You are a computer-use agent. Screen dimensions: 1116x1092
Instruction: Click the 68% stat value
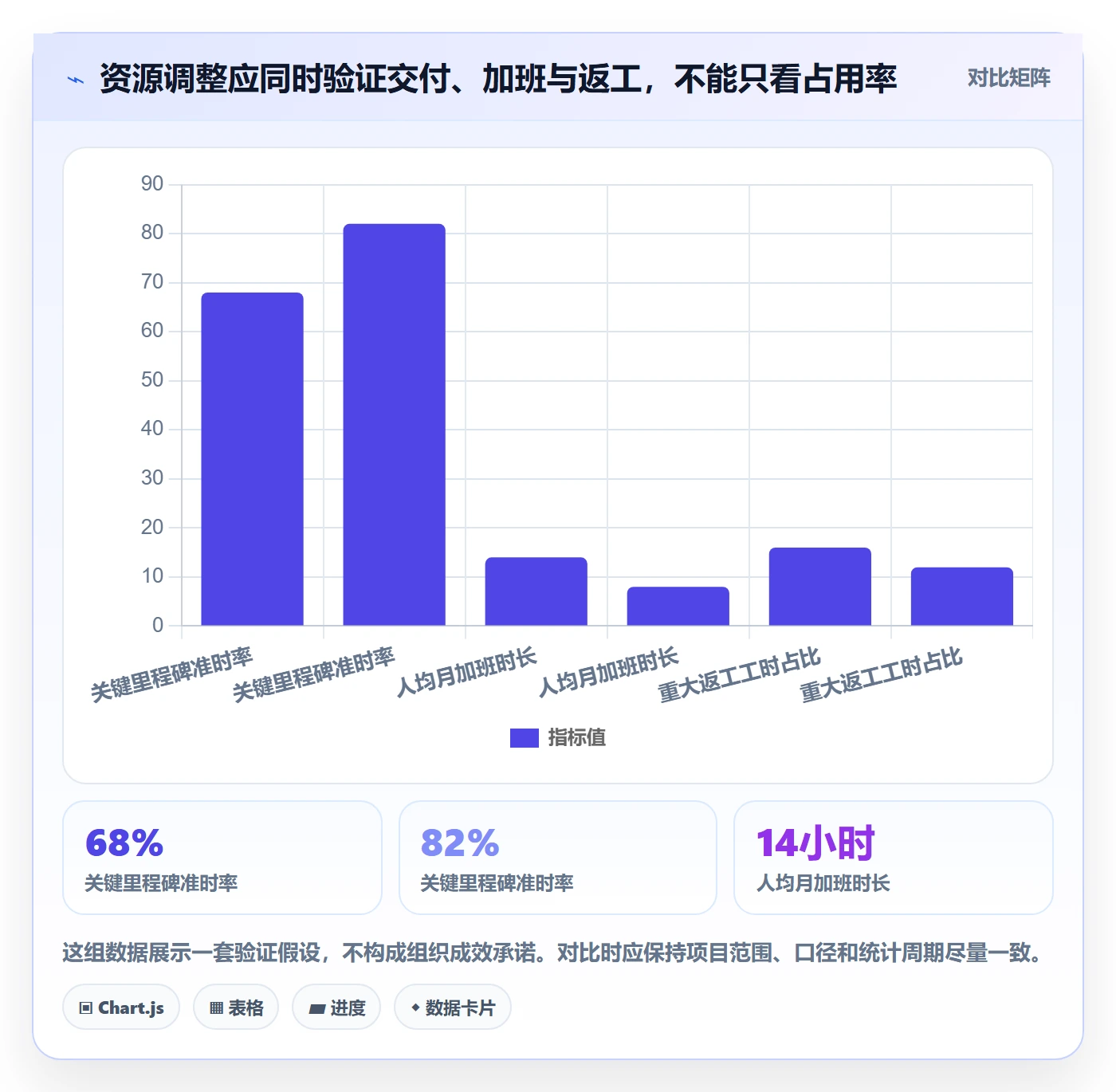coord(124,843)
